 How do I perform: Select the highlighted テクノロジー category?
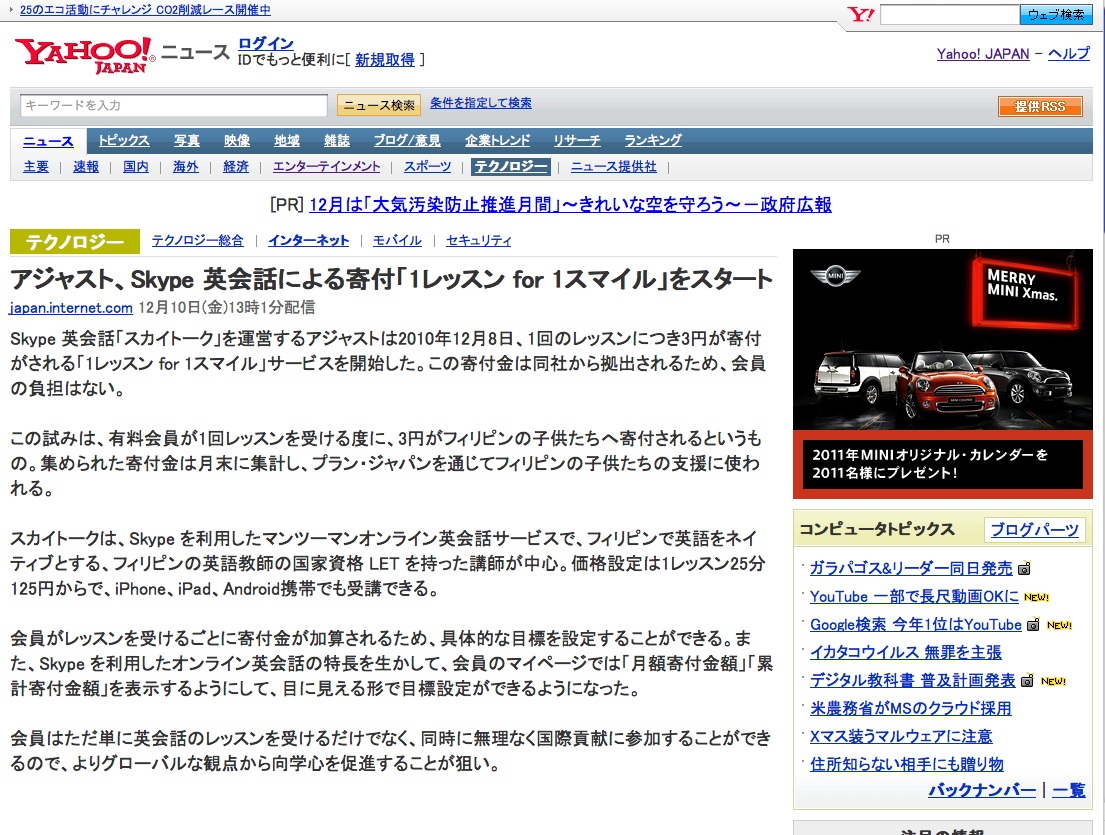pyautogui.click(x=511, y=167)
